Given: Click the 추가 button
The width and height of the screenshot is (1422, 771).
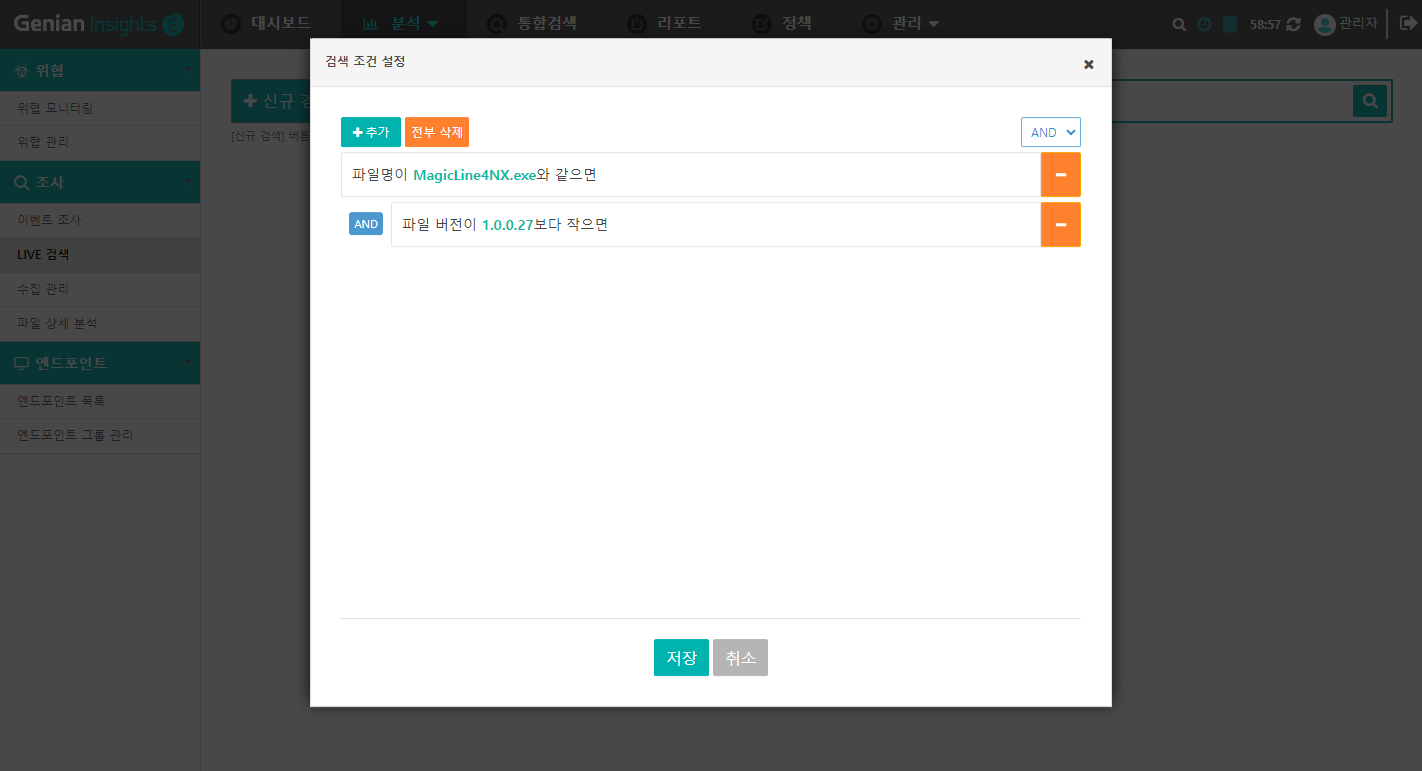Looking at the screenshot, I should [370, 132].
